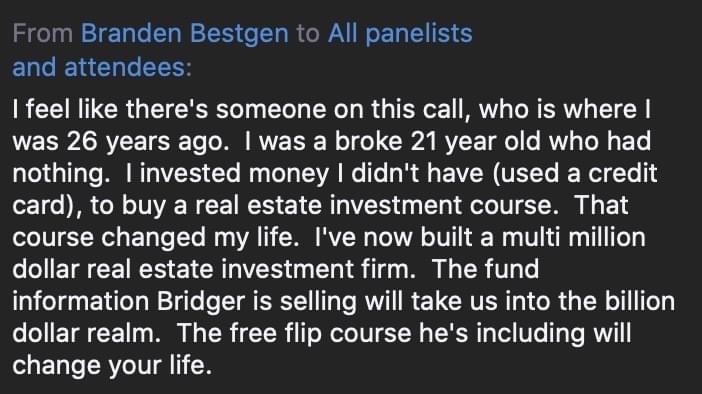Click the sentence 'course changed my life'
702x394 pixels.
[155, 237]
